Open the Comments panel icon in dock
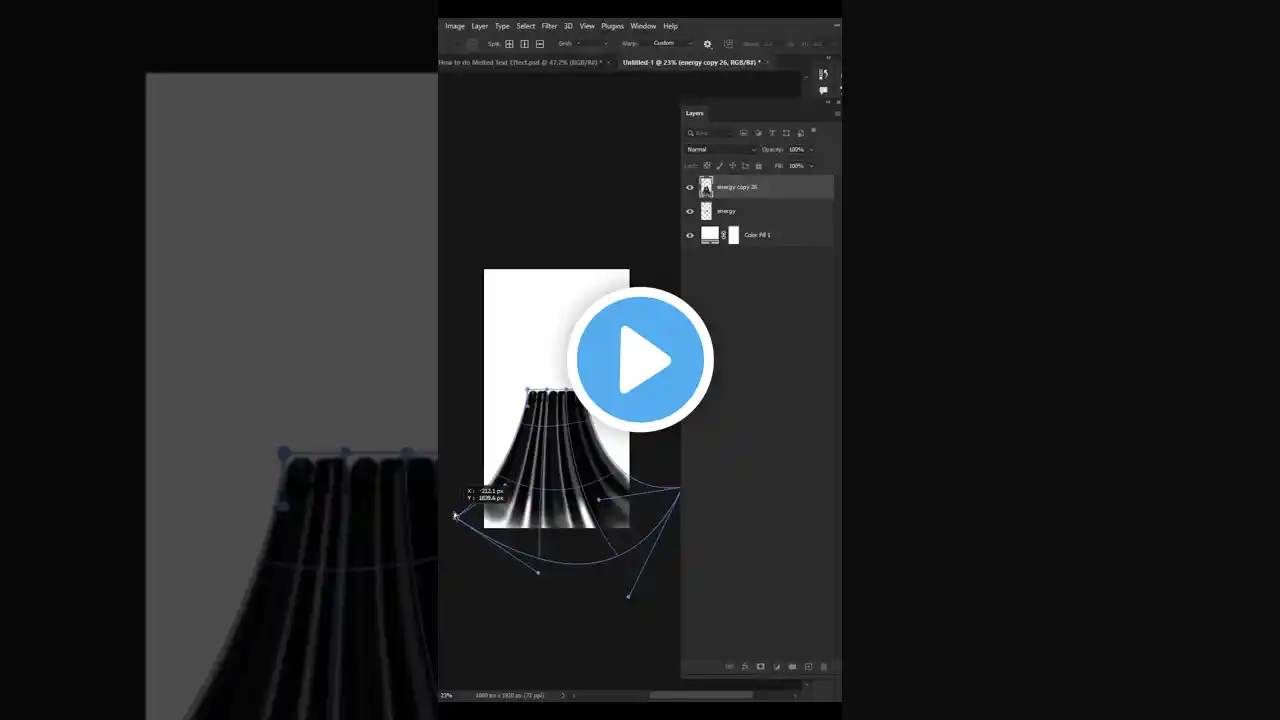Screen dimensions: 1280x720 pos(823,90)
